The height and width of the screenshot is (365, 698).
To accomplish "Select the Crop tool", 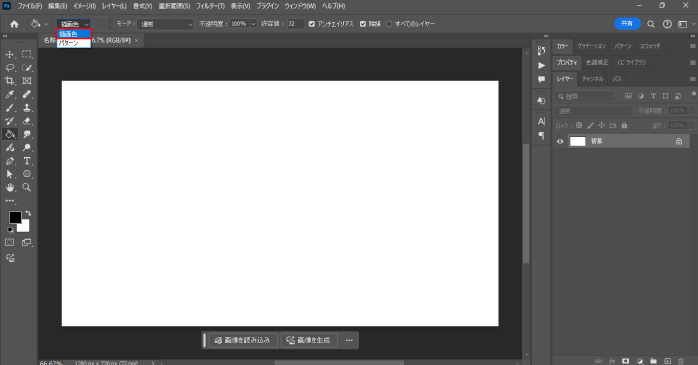I will tap(9, 81).
